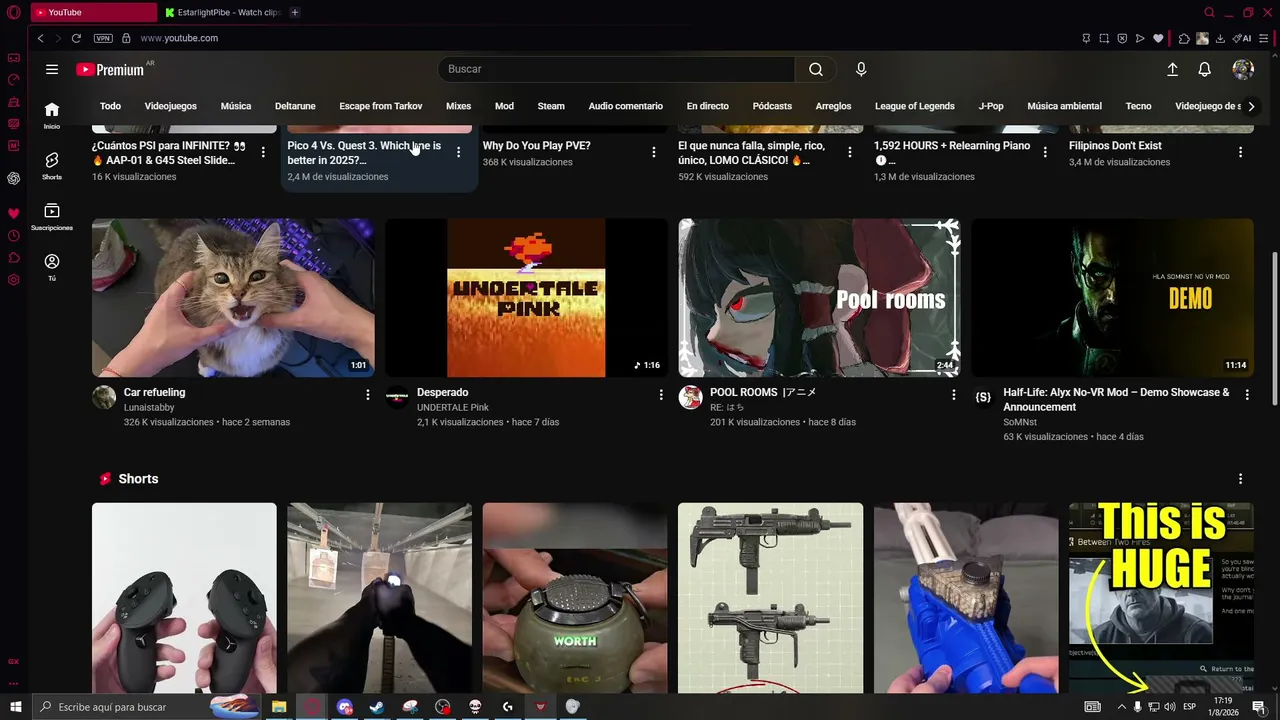Open options for Filipinos Don't Exist video
Image resolution: width=1280 pixels, height=720 pixels.
click(1240, 152)
